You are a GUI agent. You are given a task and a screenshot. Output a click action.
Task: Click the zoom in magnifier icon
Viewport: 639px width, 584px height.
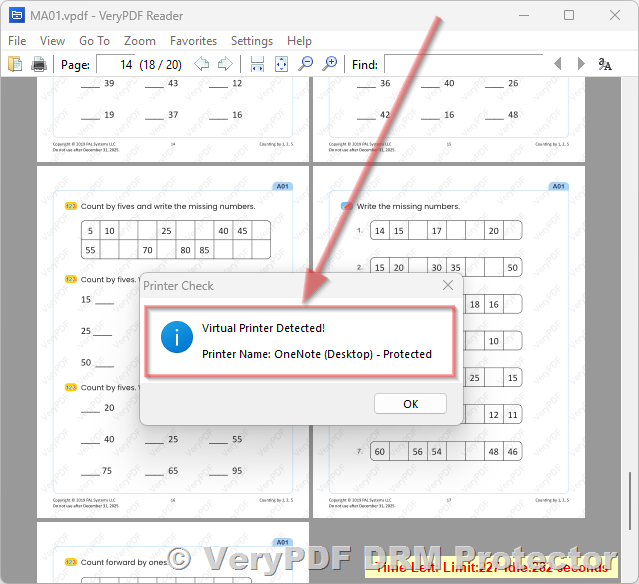[330, 64]
